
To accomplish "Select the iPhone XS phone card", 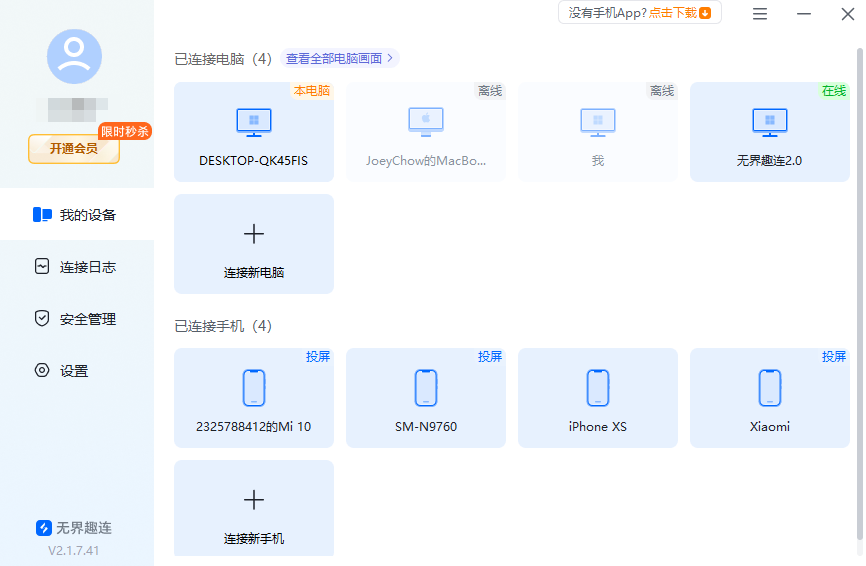I will 598,398.
